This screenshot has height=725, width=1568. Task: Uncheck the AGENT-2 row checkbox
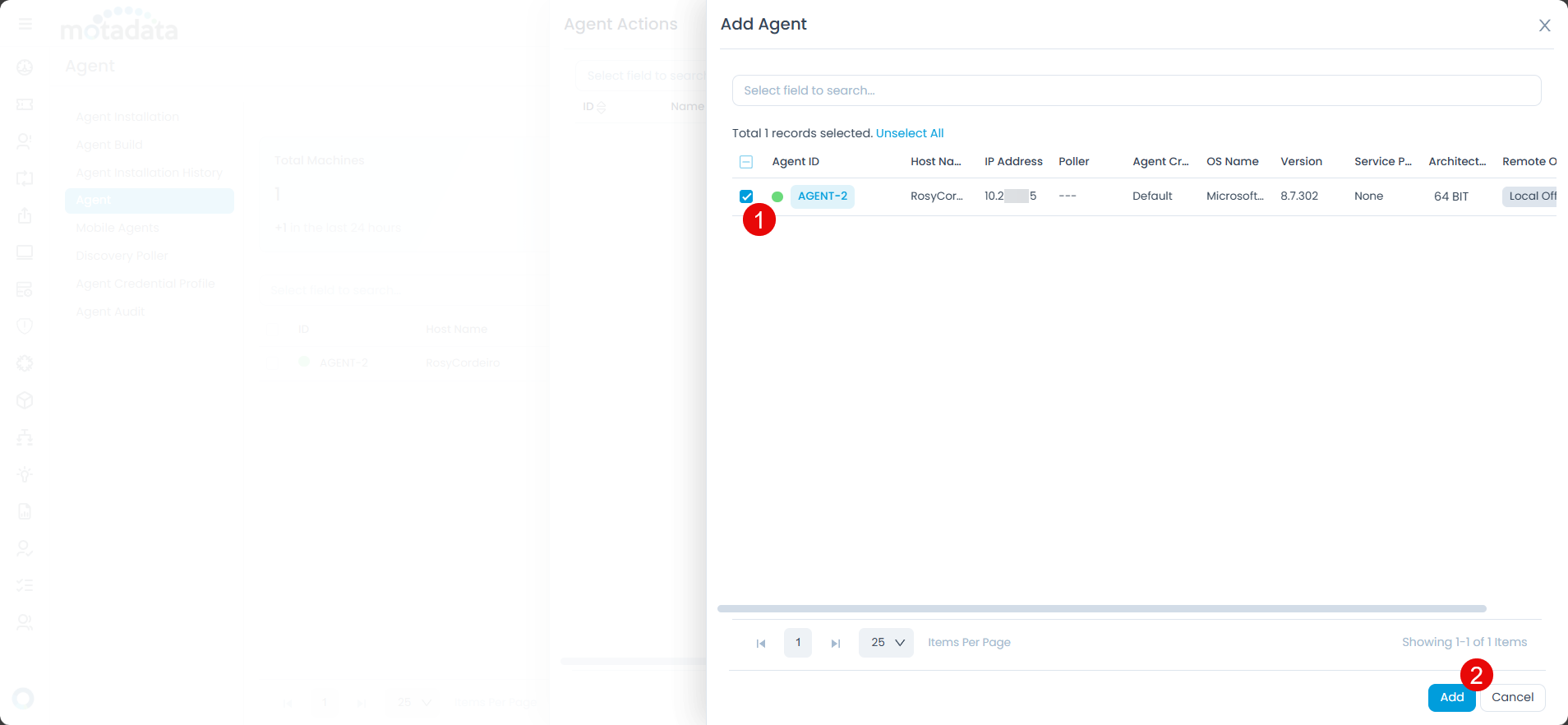[746, 196]
